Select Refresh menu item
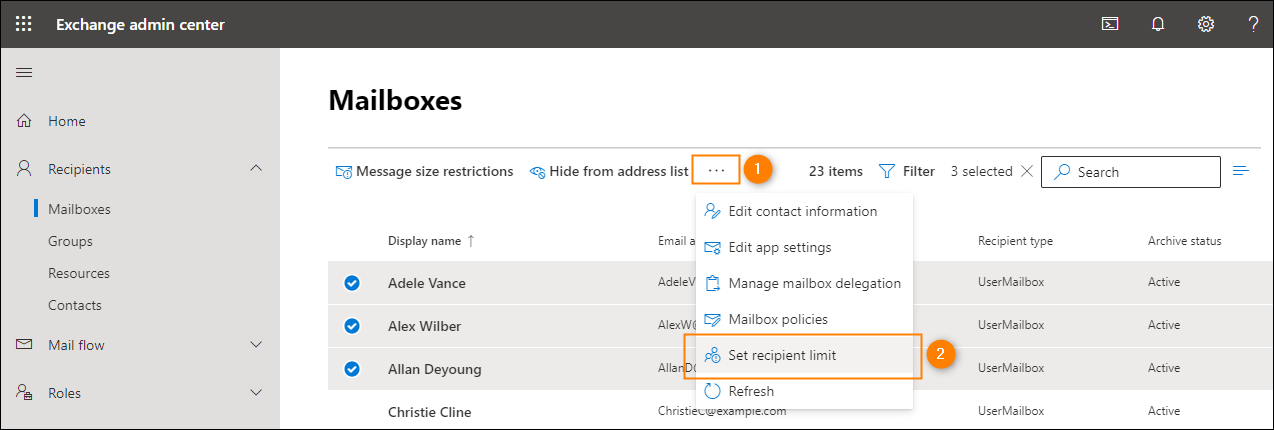This screenshot has height=430, width=1274. point(804,391)
